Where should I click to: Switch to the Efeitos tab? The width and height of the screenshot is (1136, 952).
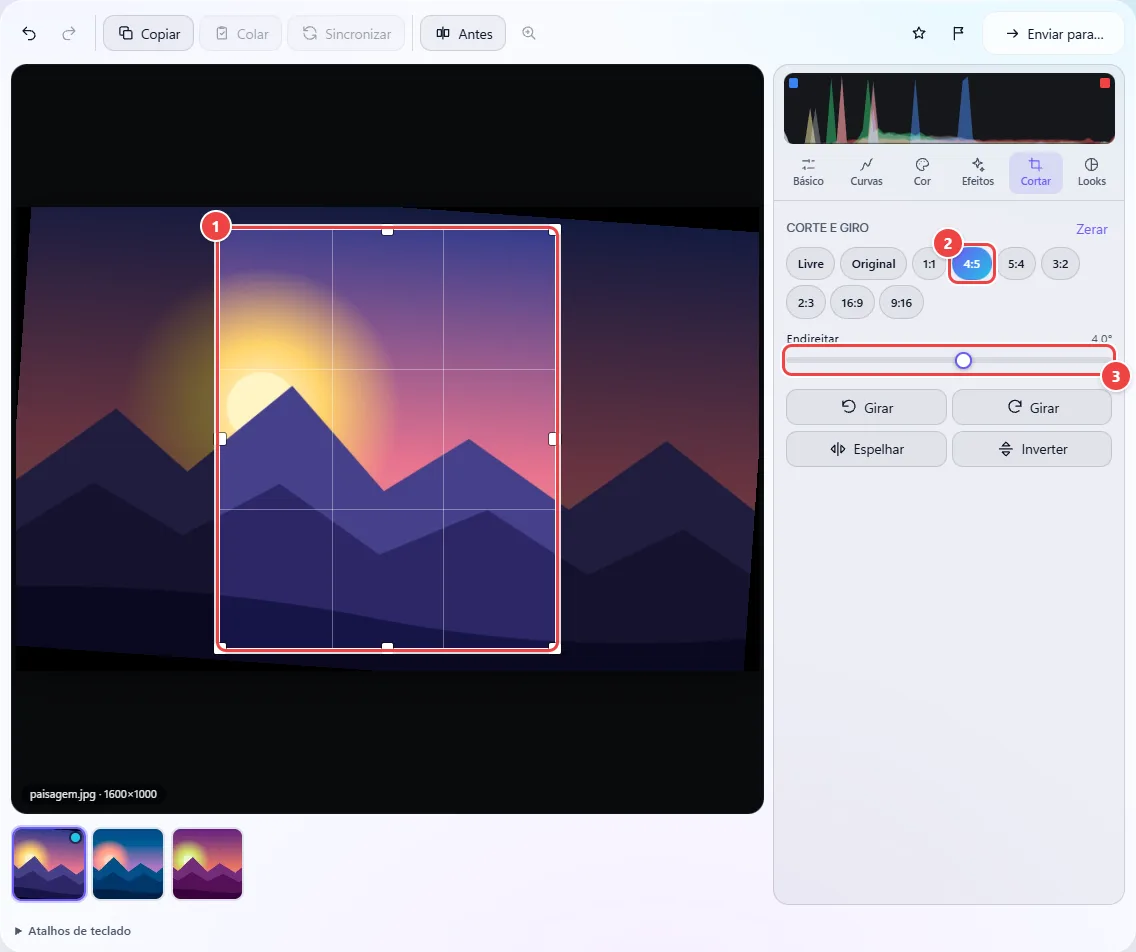[977, 172]
